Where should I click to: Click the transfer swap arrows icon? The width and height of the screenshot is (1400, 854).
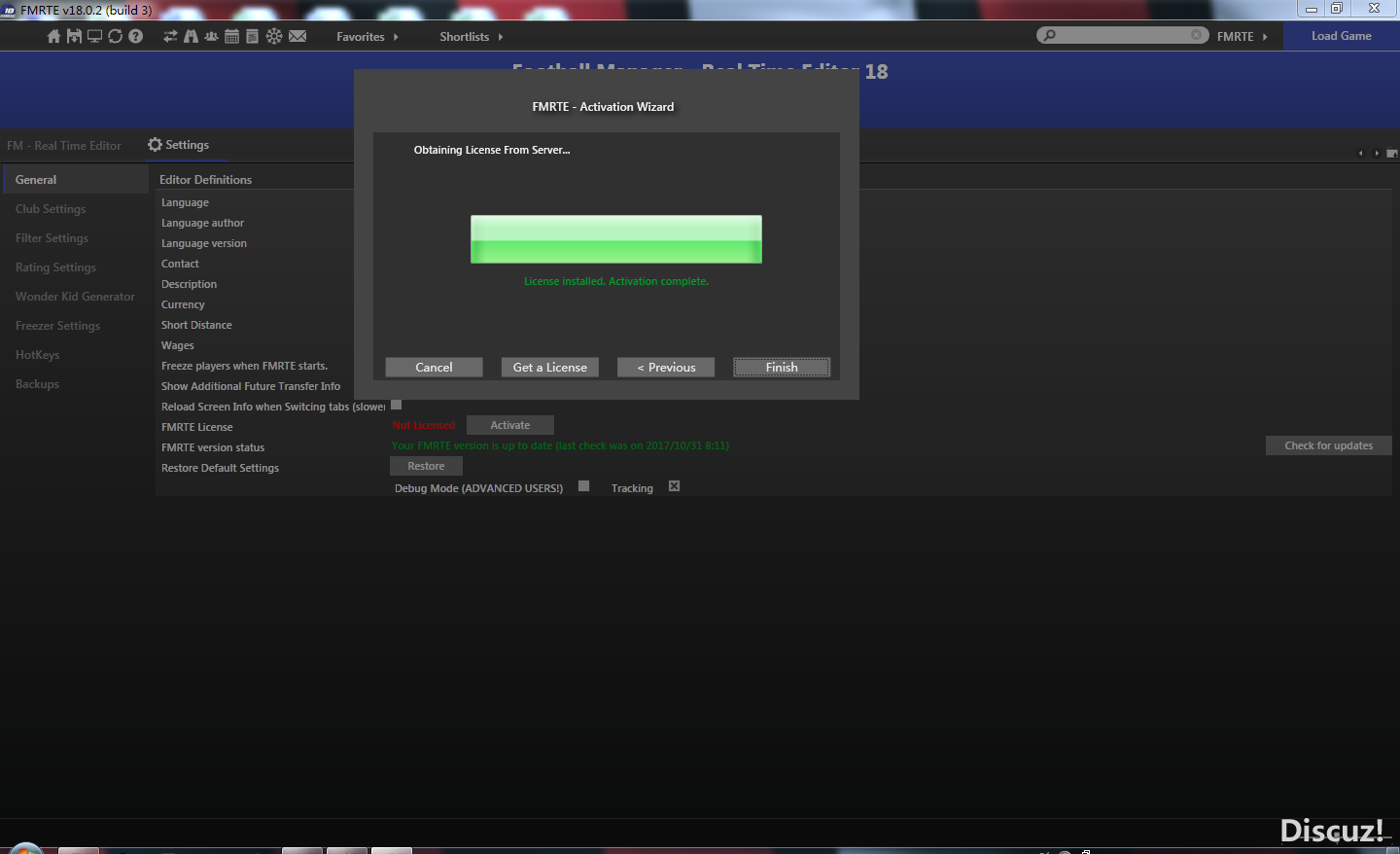[170, 36]
